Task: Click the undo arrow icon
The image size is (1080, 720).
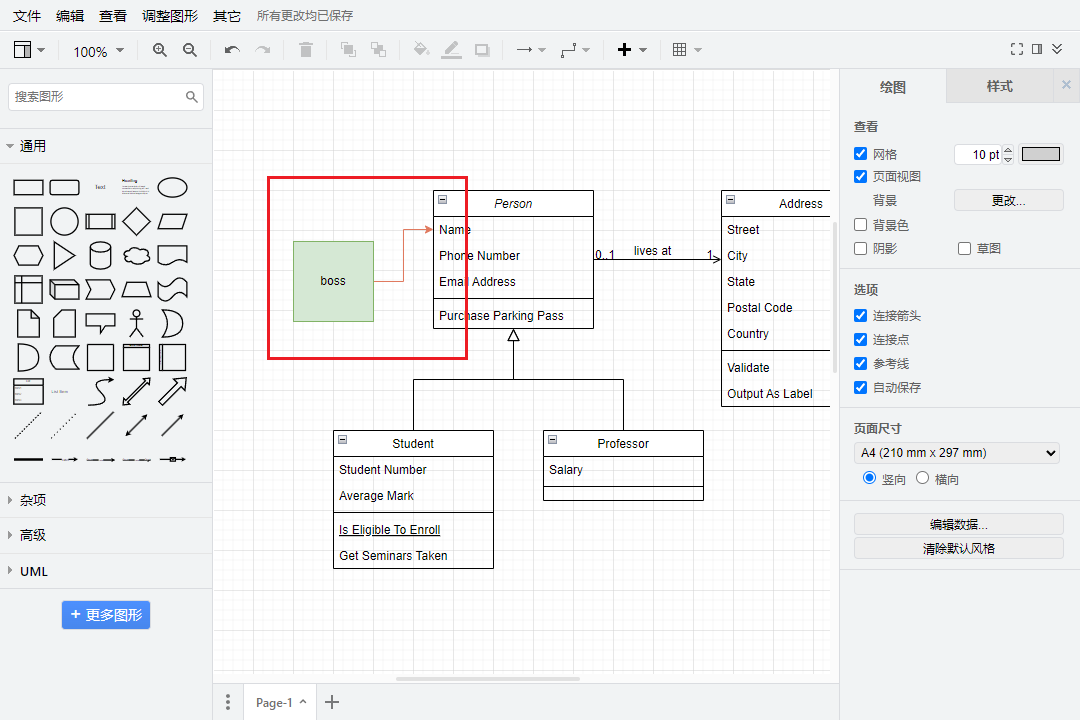Action: click(232, 50)
